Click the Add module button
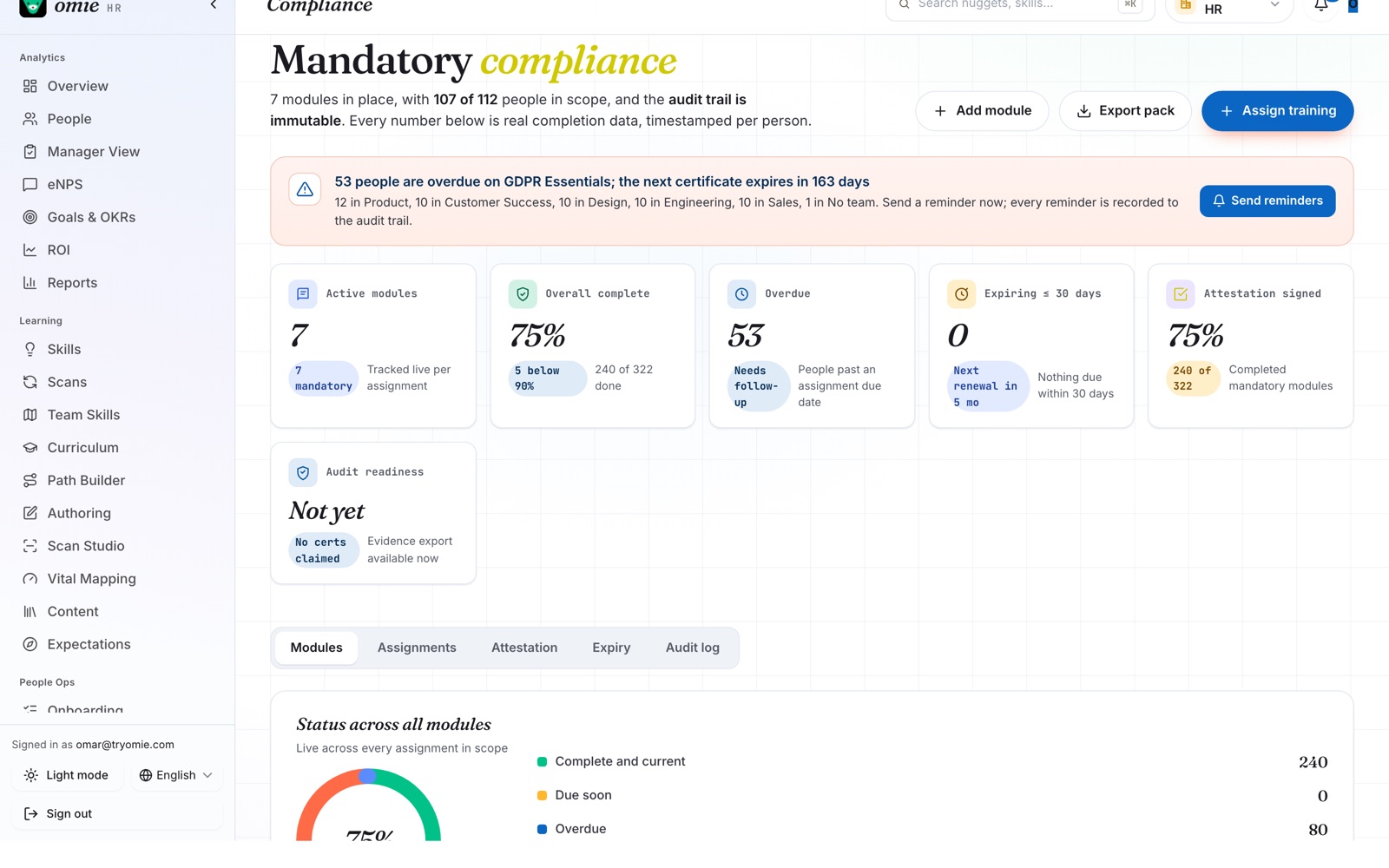Viewport: 1389px width, 868px height. 982,111
